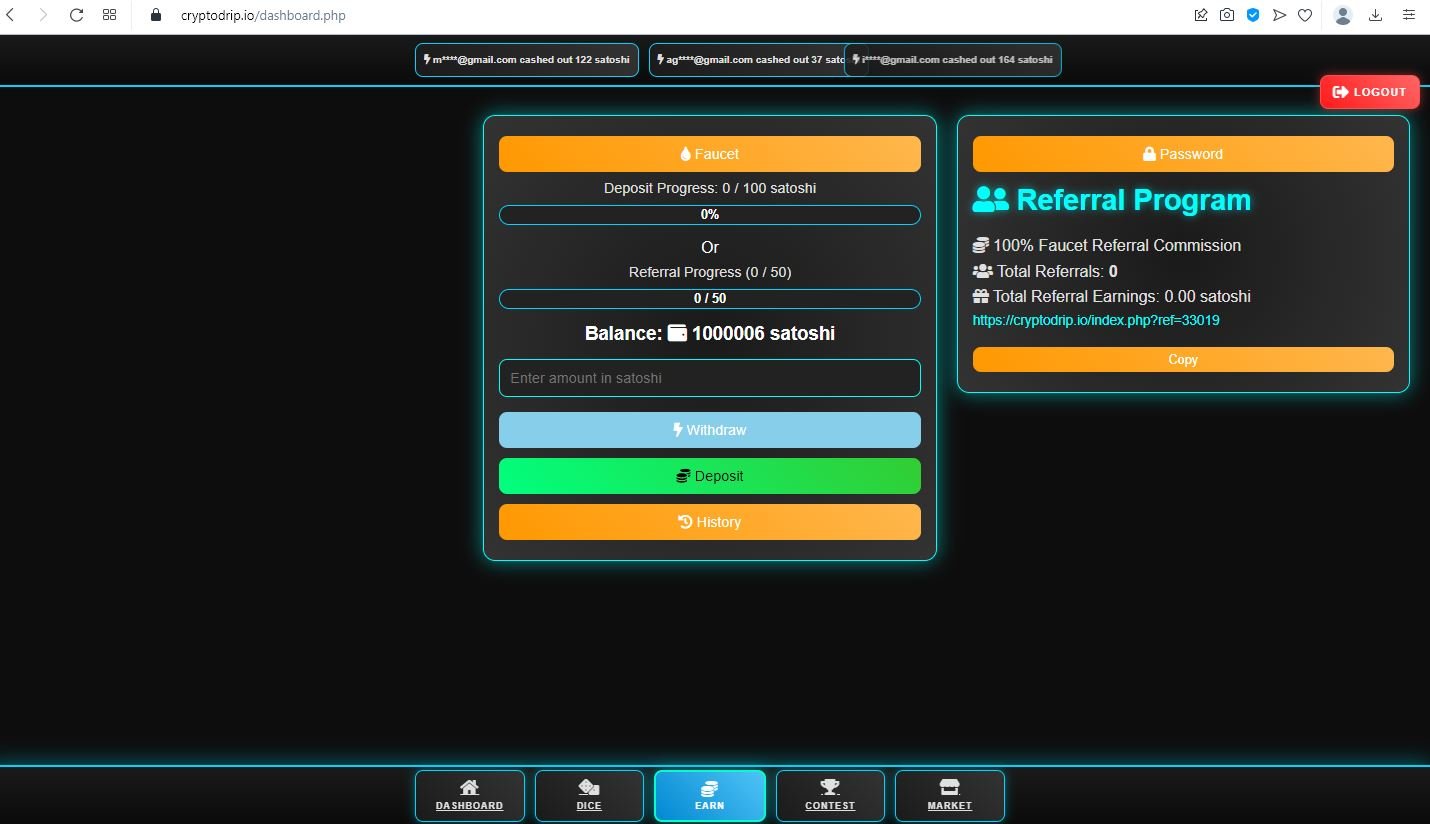The width and height of the screenshot is (1430, 824).
Task: Open the browser downloads icon
Action: click(x=1375, y=15)
